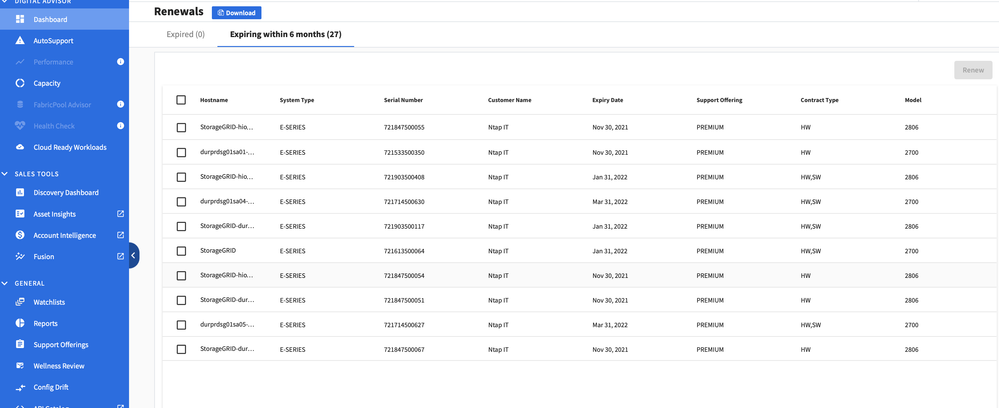Click the Discovery Dashboard icon
The image size is (999, 408).
pos(20,192)
